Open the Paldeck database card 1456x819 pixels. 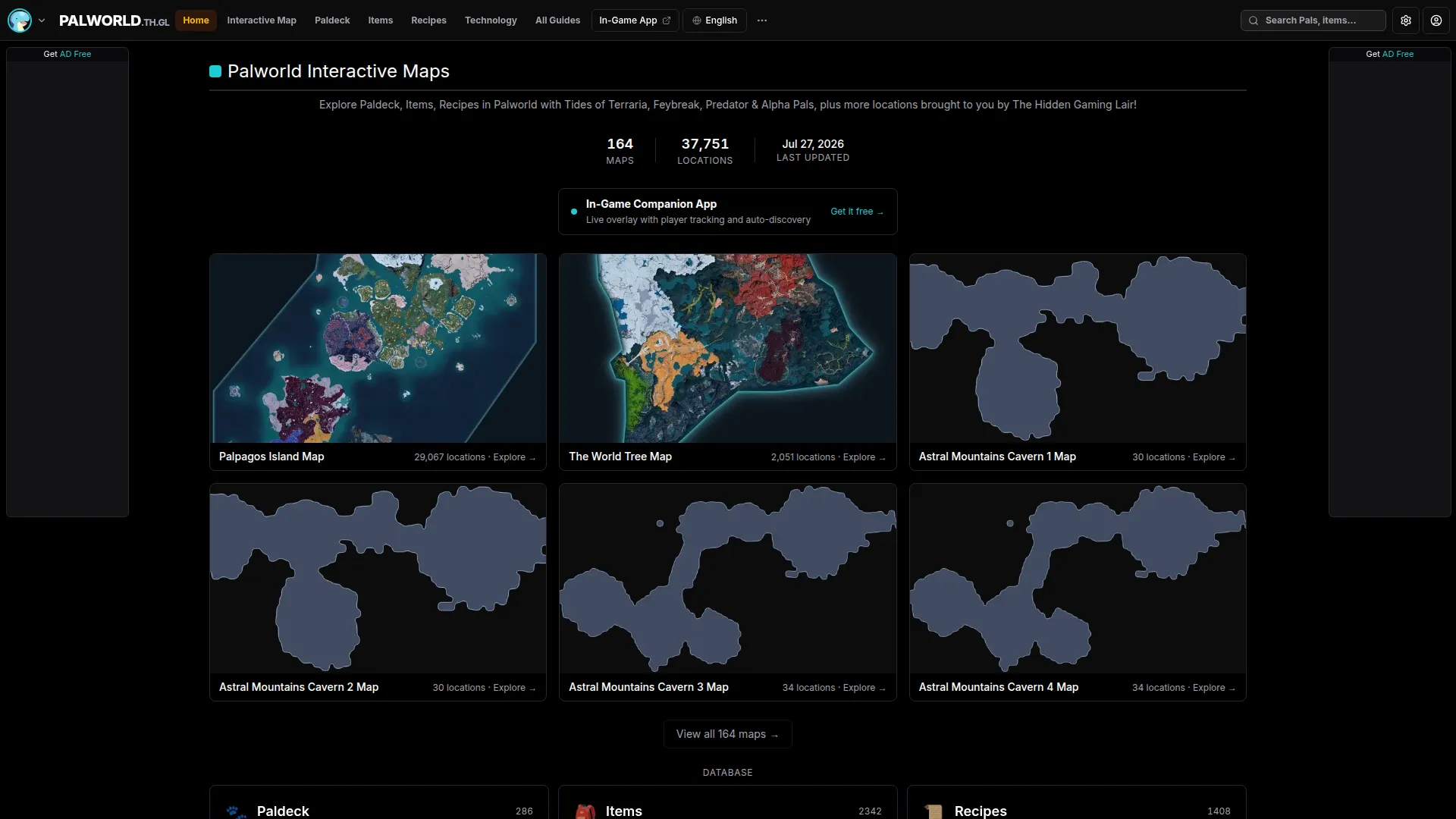point(378,802)
